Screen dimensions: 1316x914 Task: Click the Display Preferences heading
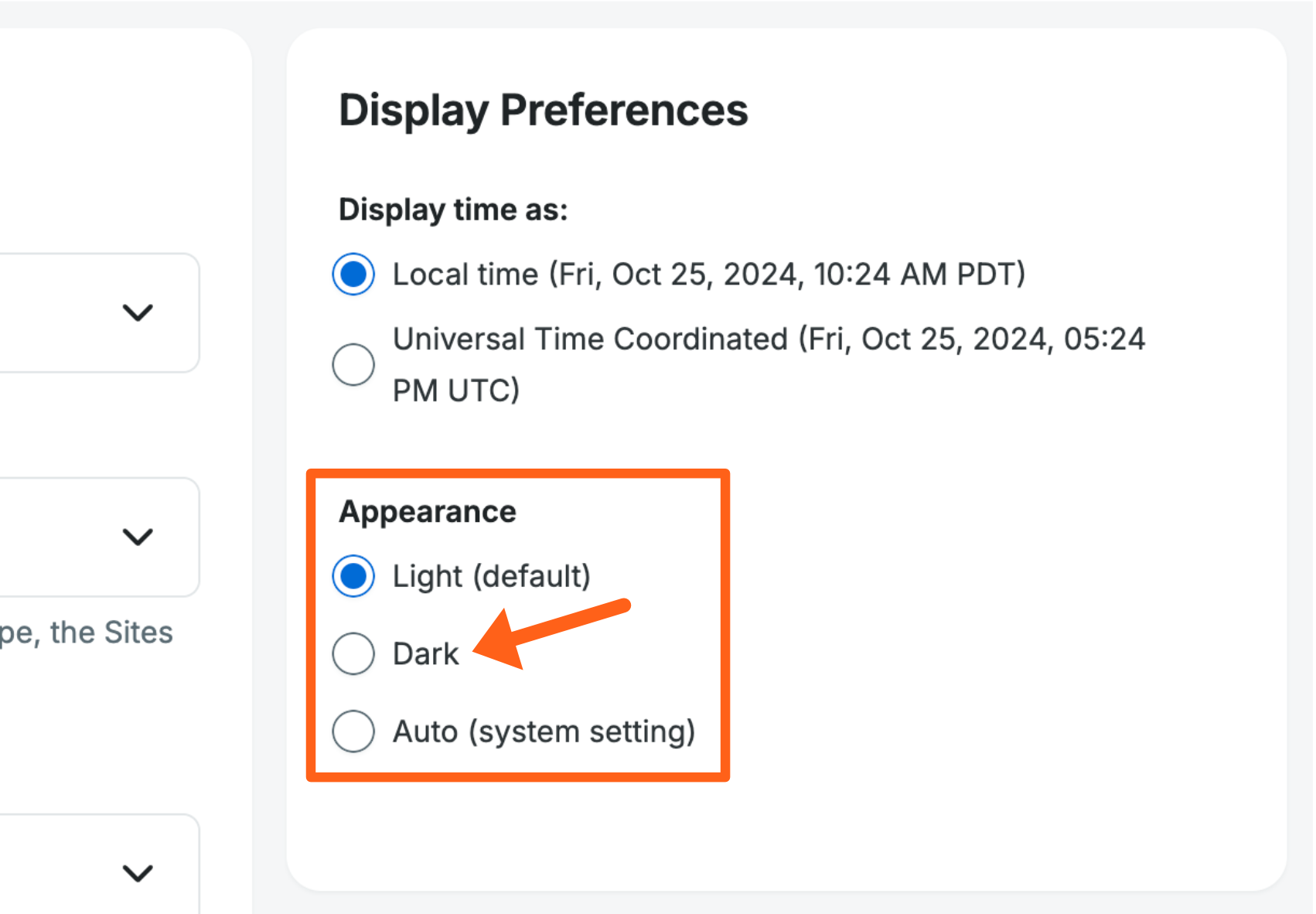543,110
